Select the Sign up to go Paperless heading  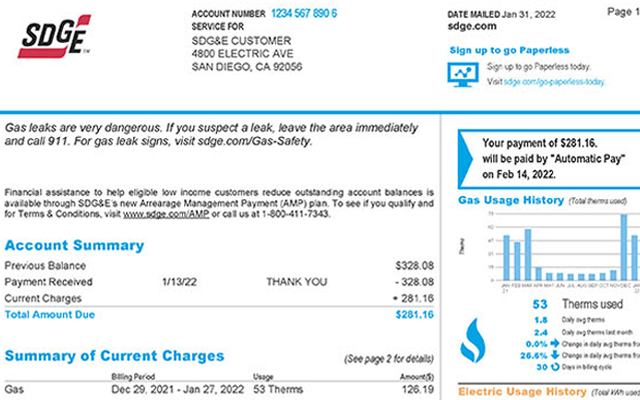pos(509,50)
